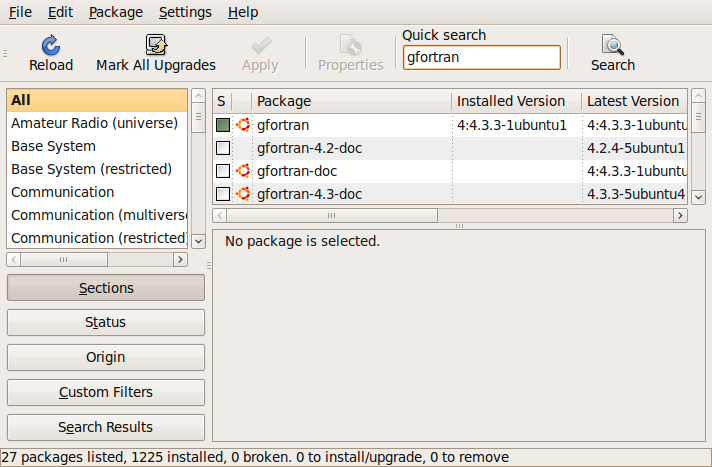
Task: Click the Ubuntu icon next to gfortran-4.3-doc
Action: 242,194
